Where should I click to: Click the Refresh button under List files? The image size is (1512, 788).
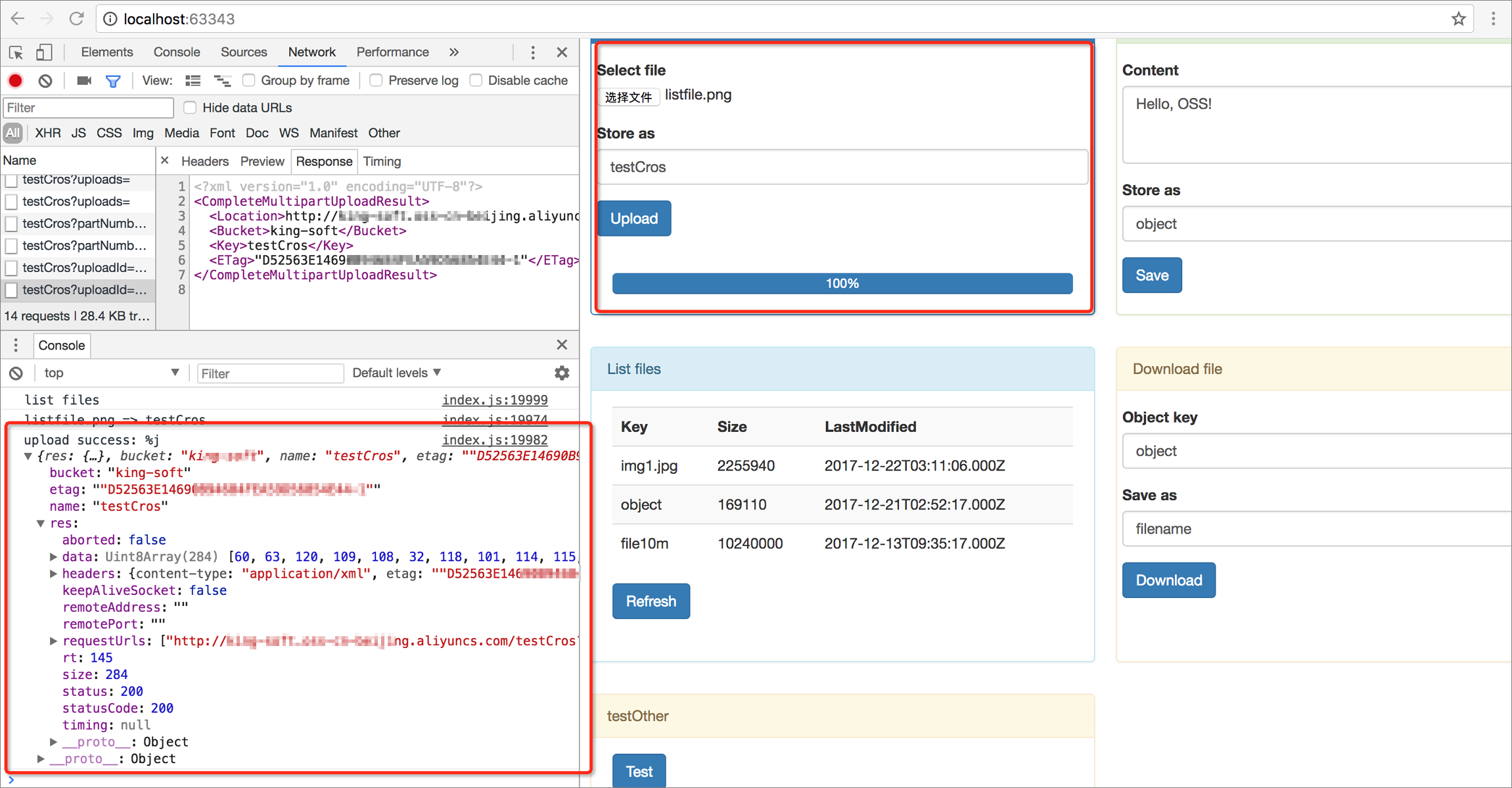click(x=651, y=601)
